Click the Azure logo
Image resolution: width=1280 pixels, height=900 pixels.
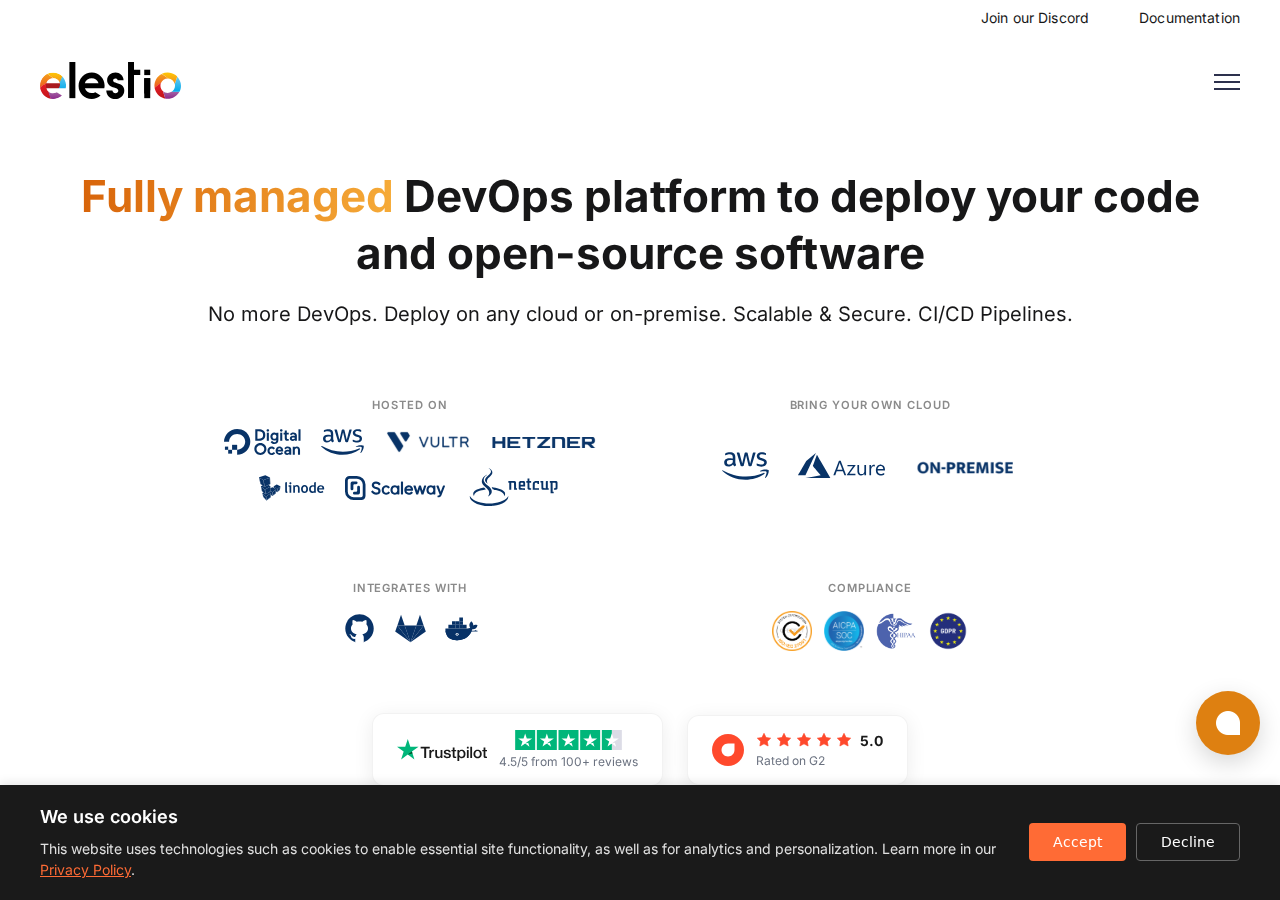[841, 467]
